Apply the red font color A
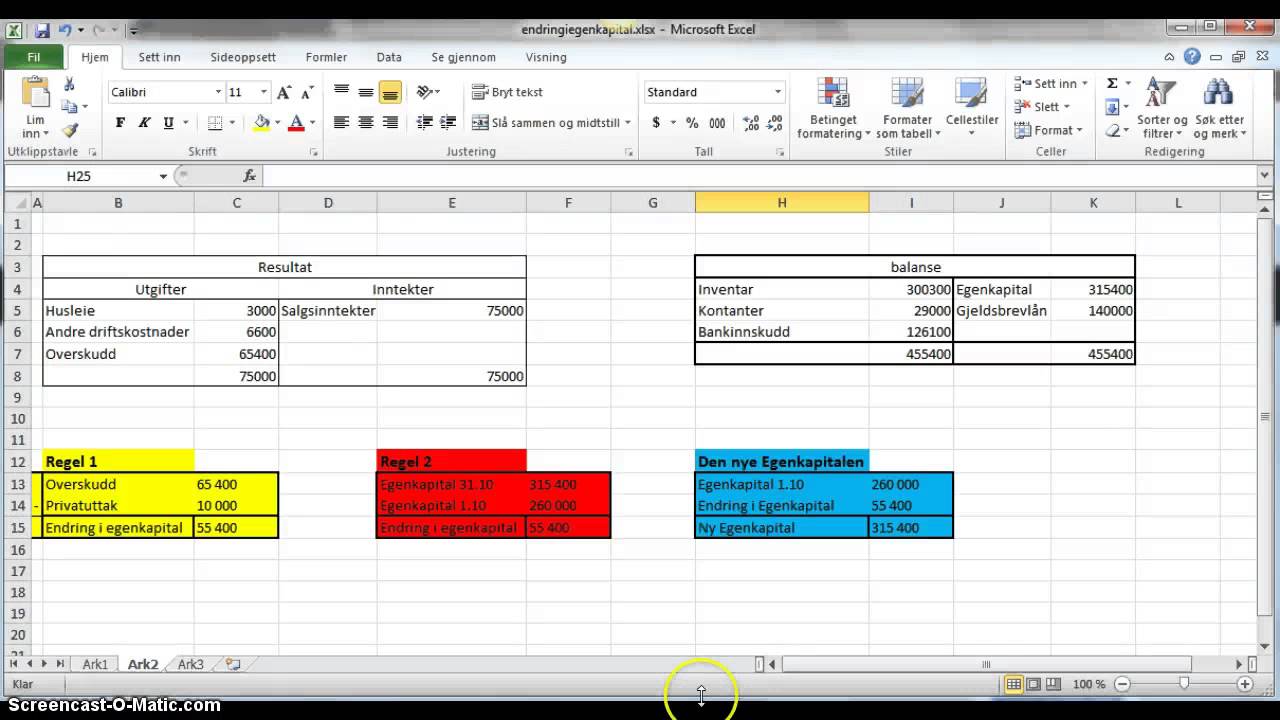This screenshot has width=1280, height=720. [x=296, y=123]
